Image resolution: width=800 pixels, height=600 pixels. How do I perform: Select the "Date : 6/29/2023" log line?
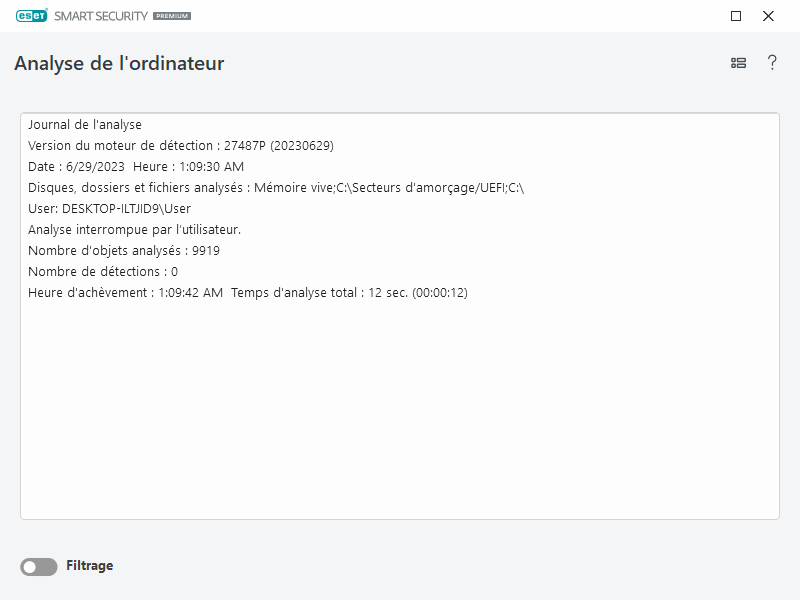136,167
